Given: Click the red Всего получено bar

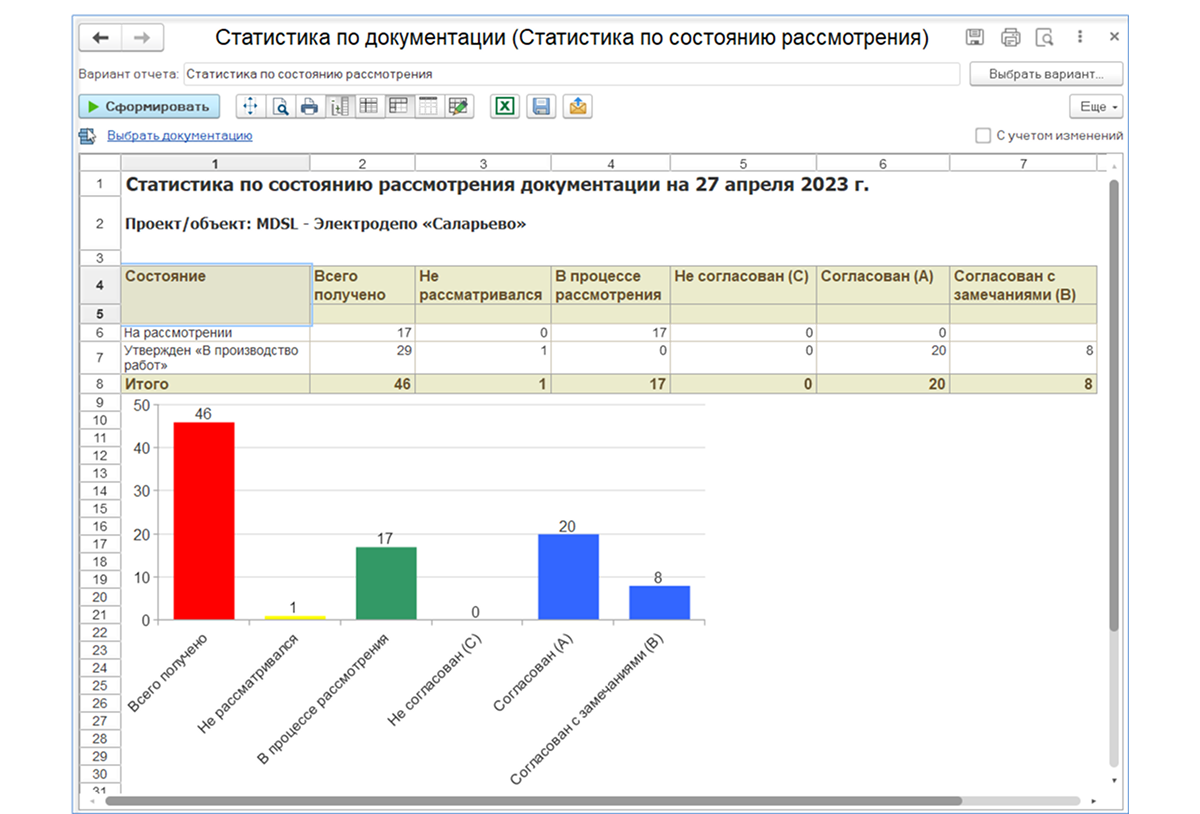Looking at the screenshot, I should 203,521.
